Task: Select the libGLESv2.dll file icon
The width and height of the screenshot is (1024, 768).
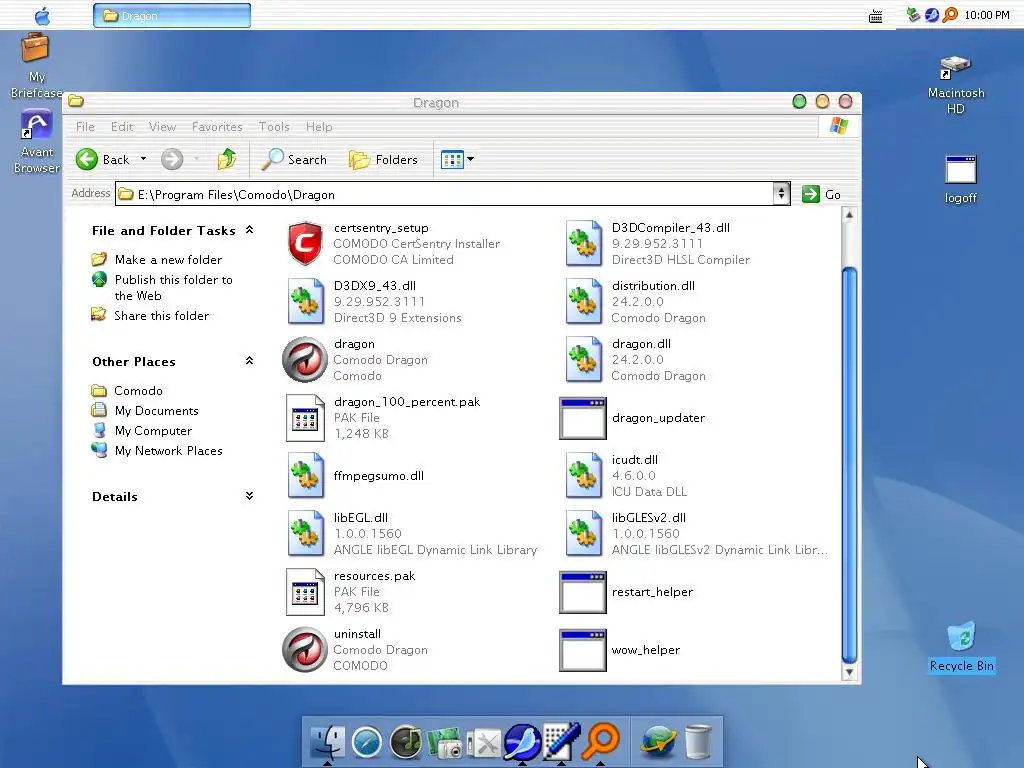Action: [583, 534]
